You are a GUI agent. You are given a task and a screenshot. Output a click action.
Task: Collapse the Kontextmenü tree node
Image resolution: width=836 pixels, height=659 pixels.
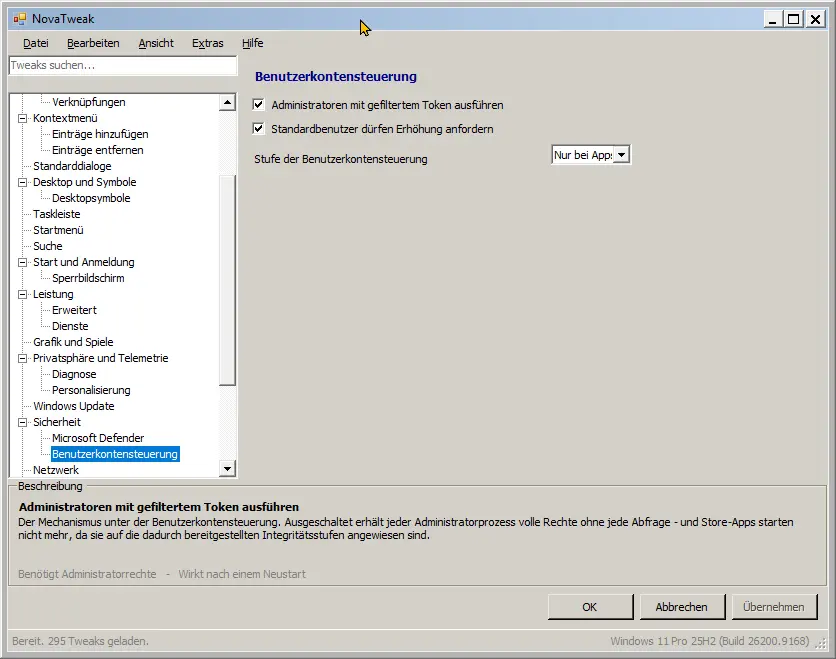22,118
